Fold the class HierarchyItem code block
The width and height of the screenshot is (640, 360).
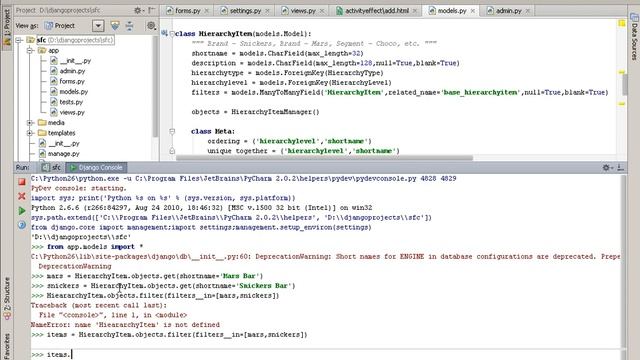pyautogui.click(x=172, y=33)
